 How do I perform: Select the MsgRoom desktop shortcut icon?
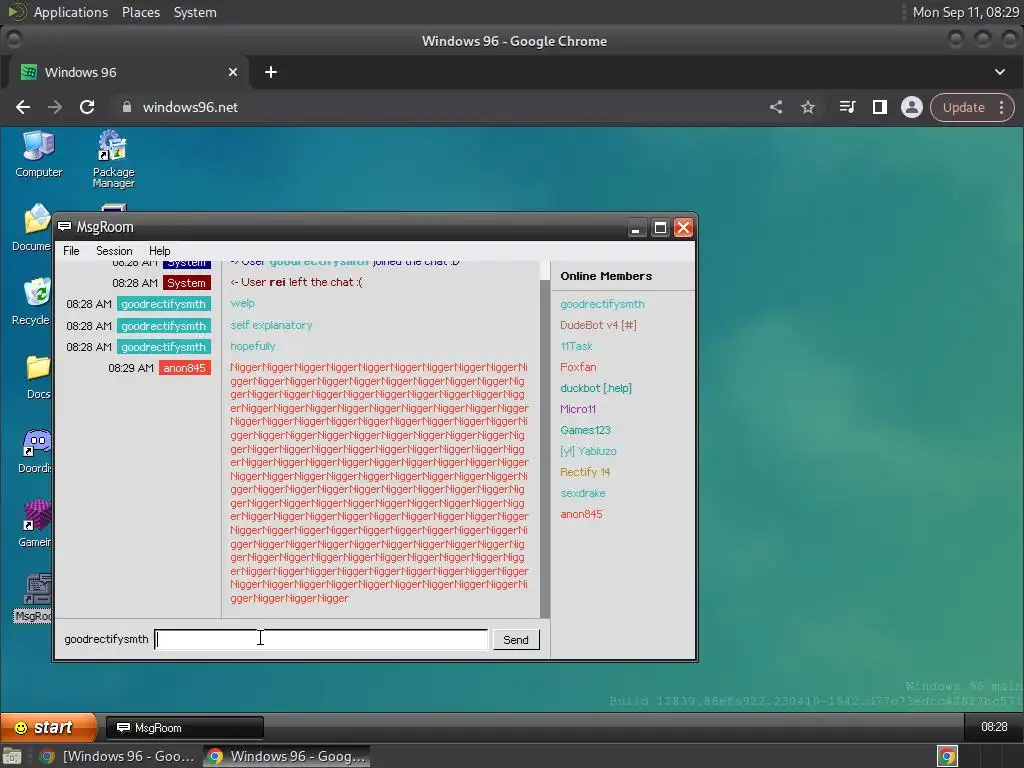(35, 598)
